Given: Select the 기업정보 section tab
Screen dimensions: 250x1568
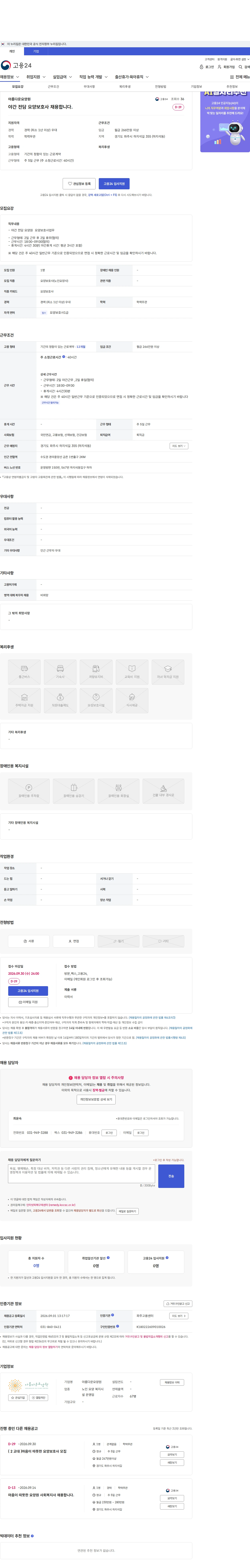Looking at the screenshot, I should pos(197,86).
